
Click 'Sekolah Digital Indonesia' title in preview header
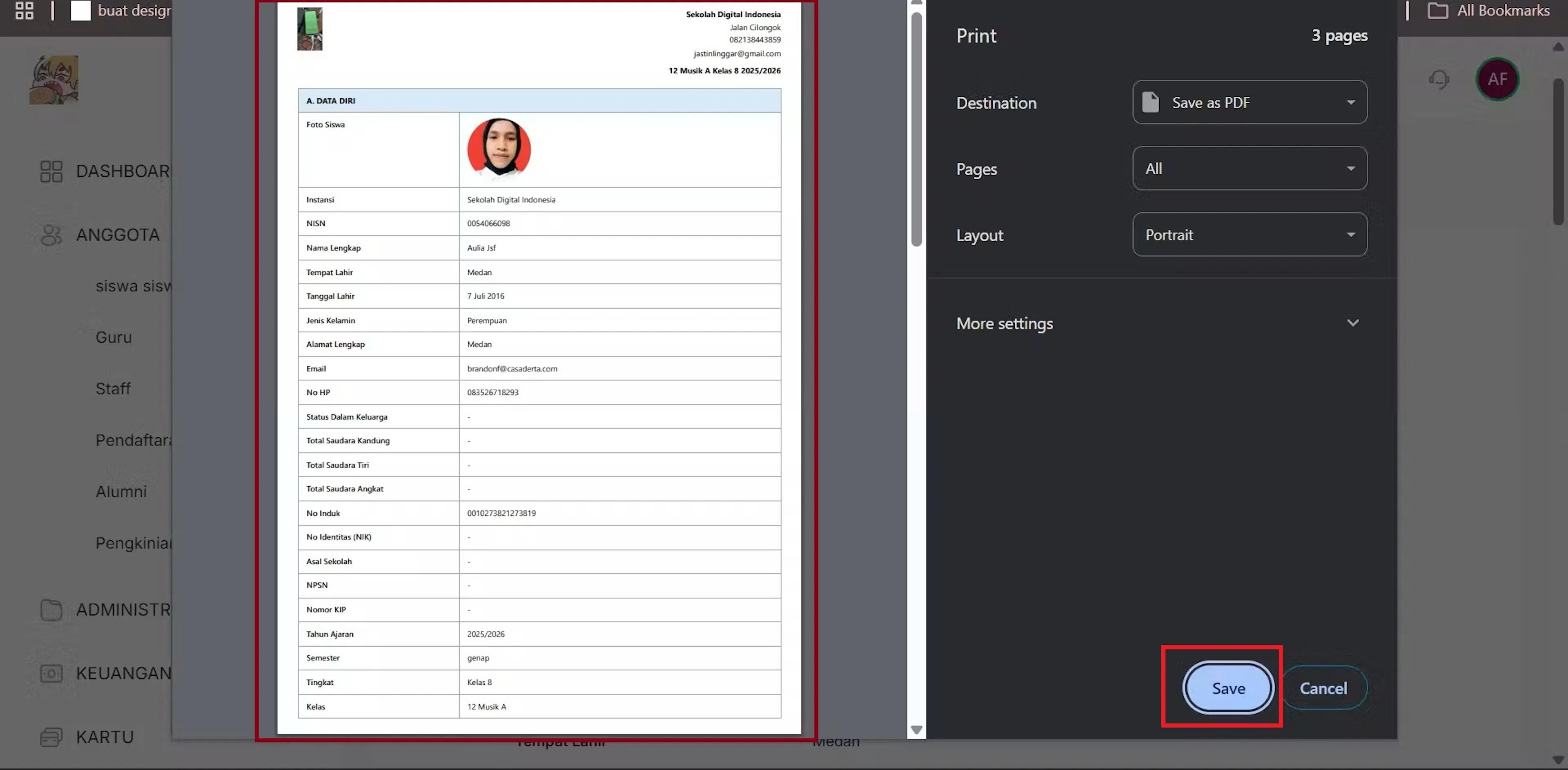point(733,14)
